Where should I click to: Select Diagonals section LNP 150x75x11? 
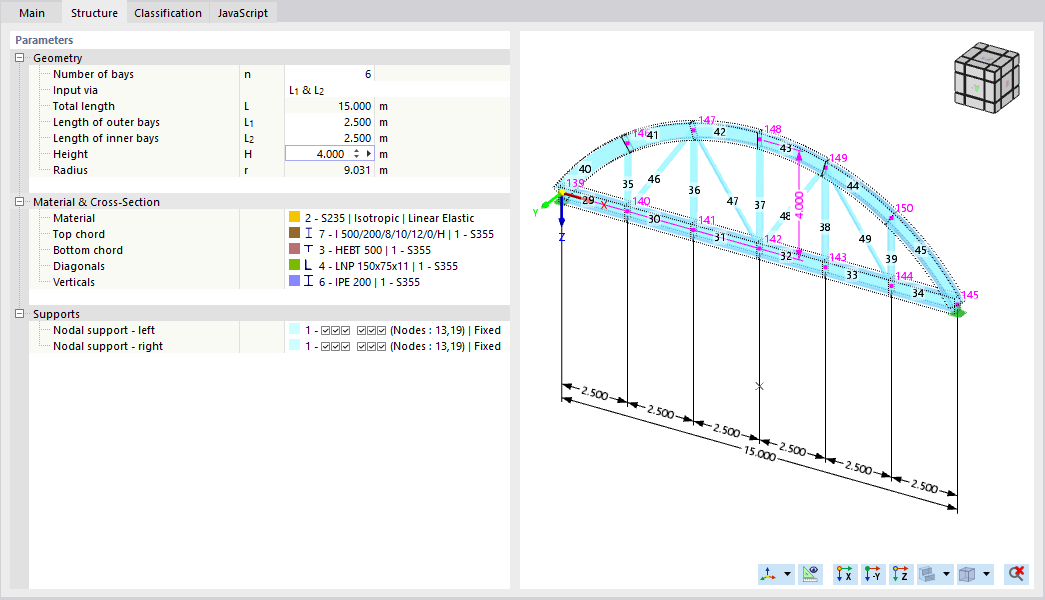(388, 266)
